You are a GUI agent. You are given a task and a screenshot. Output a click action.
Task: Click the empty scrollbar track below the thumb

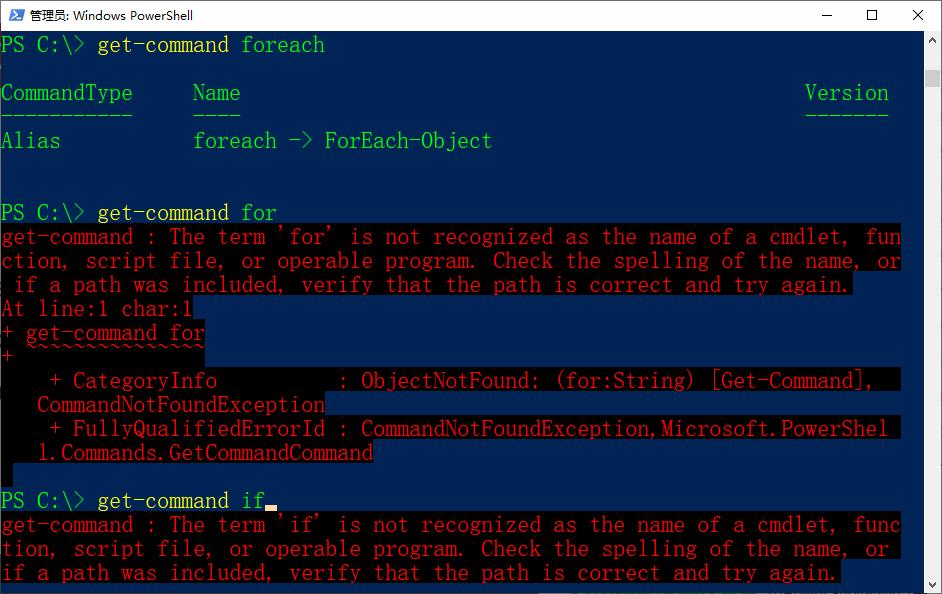[x=932, y=350]
